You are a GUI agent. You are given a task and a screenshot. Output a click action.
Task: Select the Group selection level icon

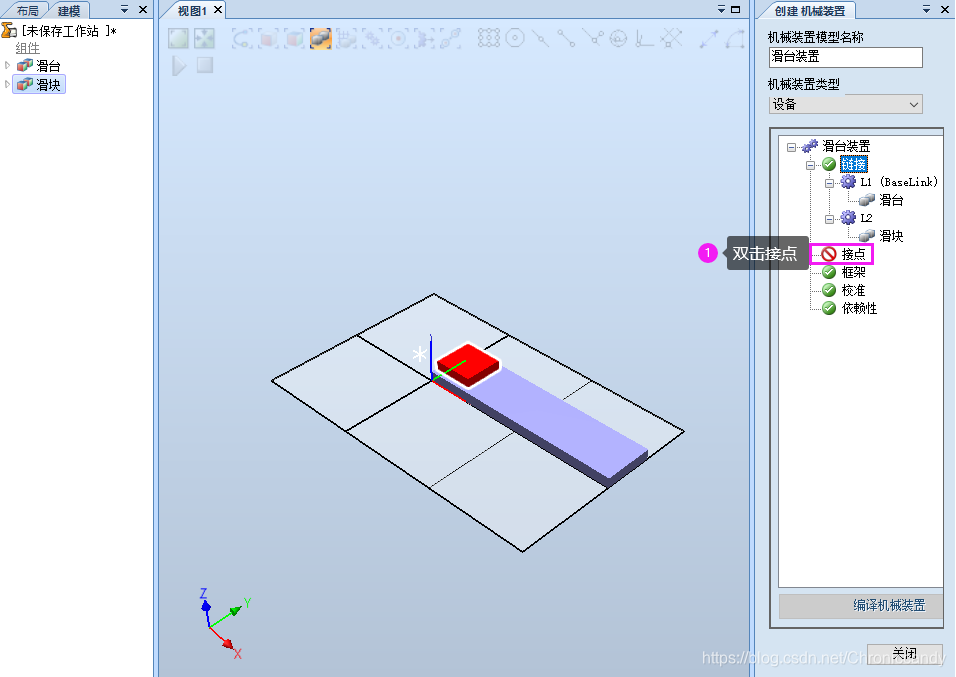point(347,38)
